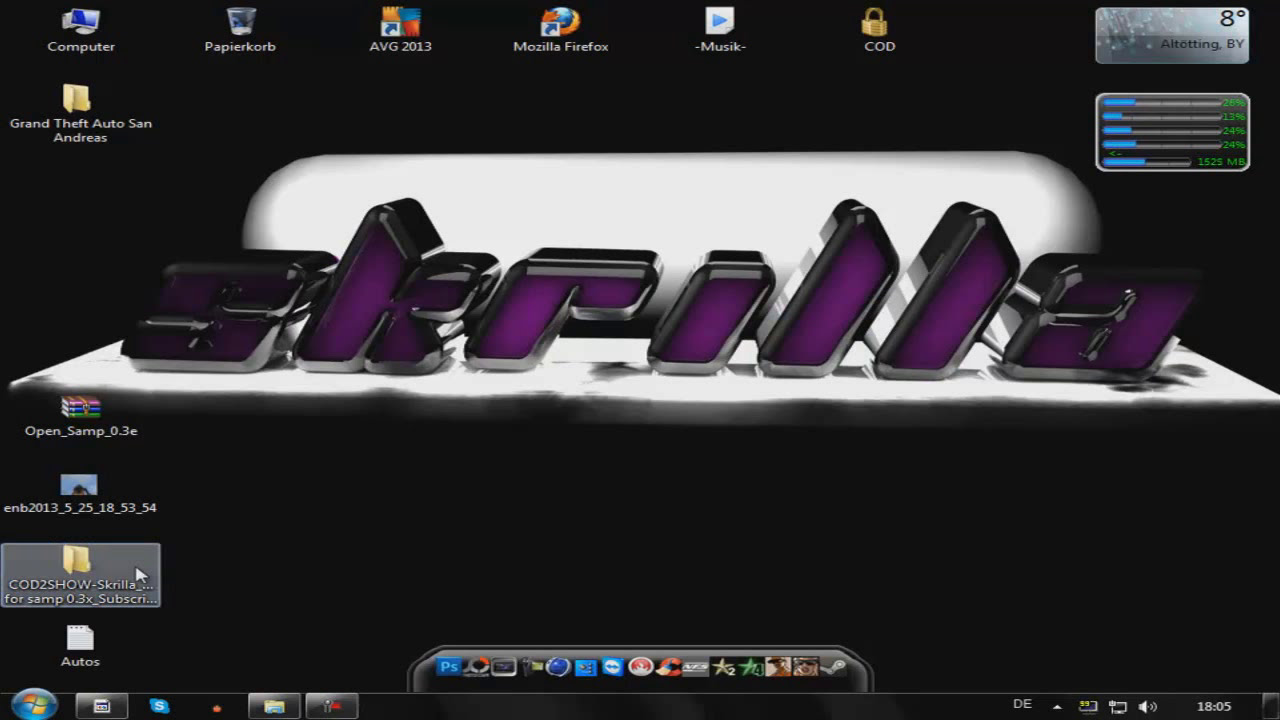The image size is (1280, 720).
Task: Open the network tray icon
Action: point(1118,706)
